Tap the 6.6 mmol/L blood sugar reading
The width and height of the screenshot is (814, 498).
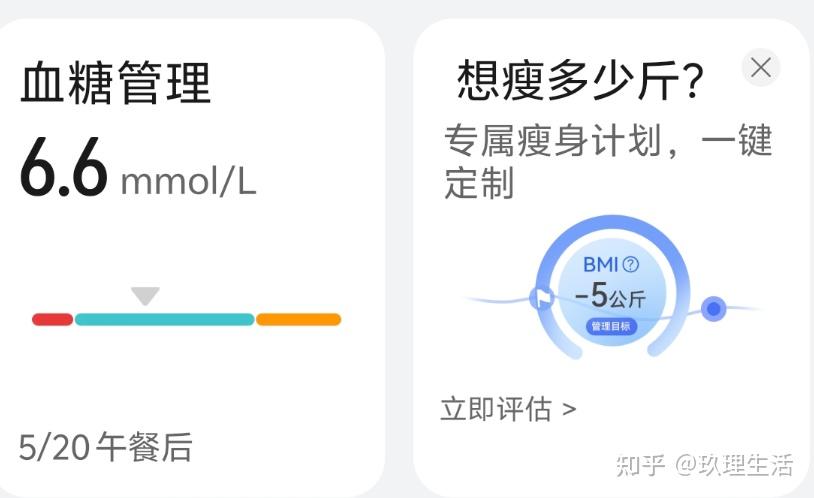[x=138, y=167]
